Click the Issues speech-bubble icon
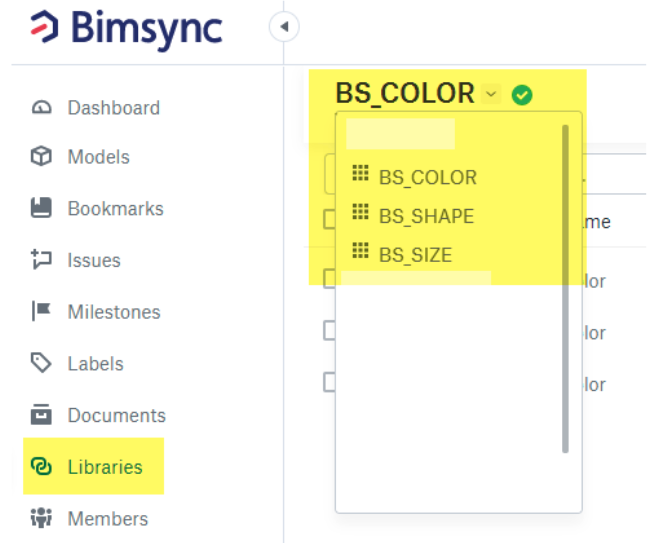667x543 pixels. (41, 260)
